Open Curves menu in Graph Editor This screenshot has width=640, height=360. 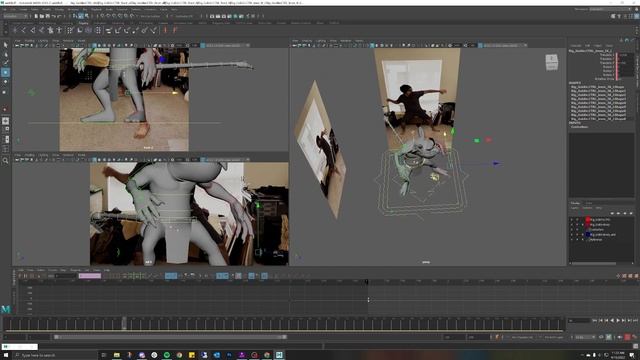(x=53, y=270)
